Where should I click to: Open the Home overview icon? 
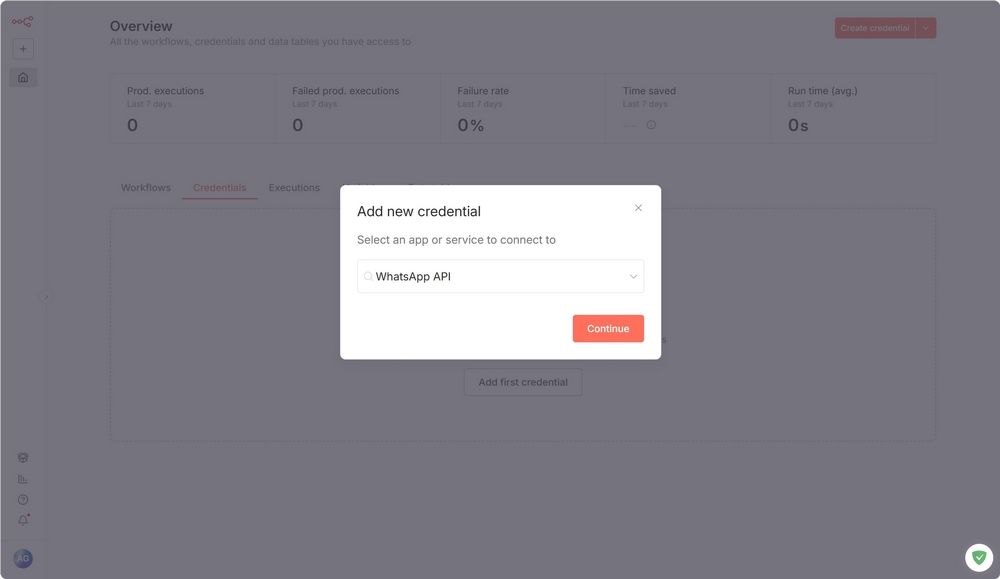point(23,77)
